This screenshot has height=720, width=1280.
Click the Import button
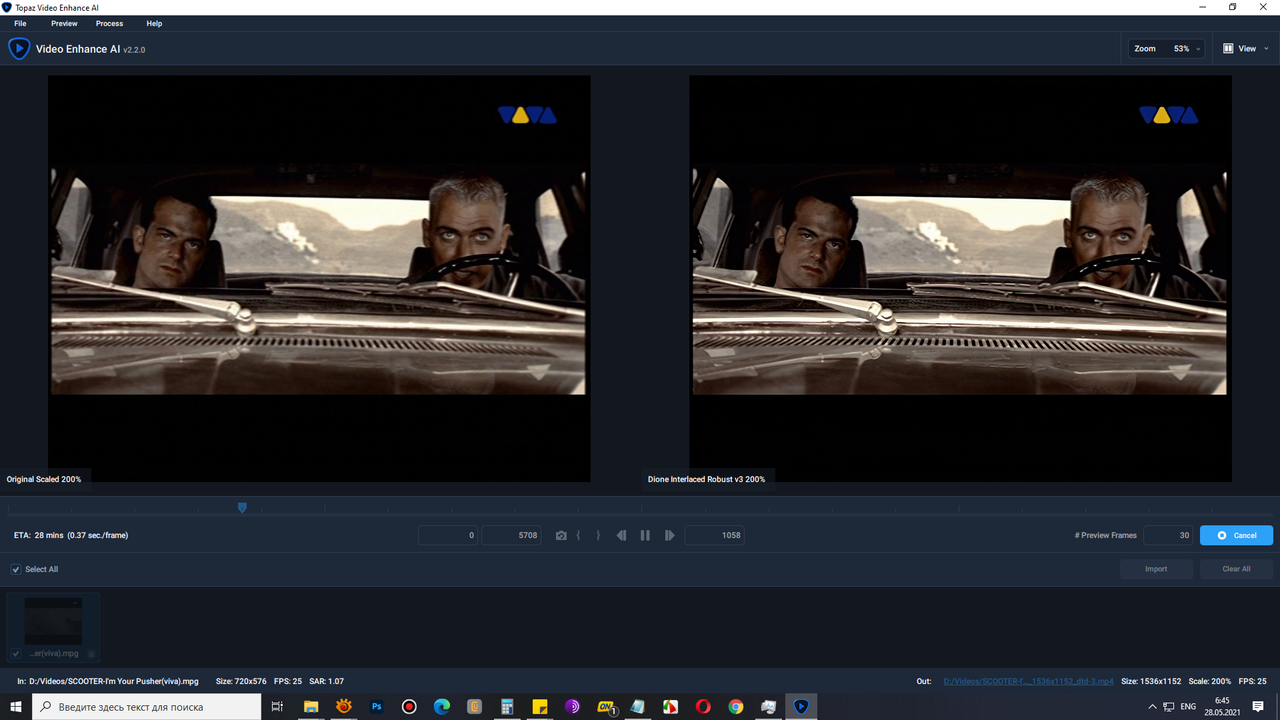tap(1156, 569)
